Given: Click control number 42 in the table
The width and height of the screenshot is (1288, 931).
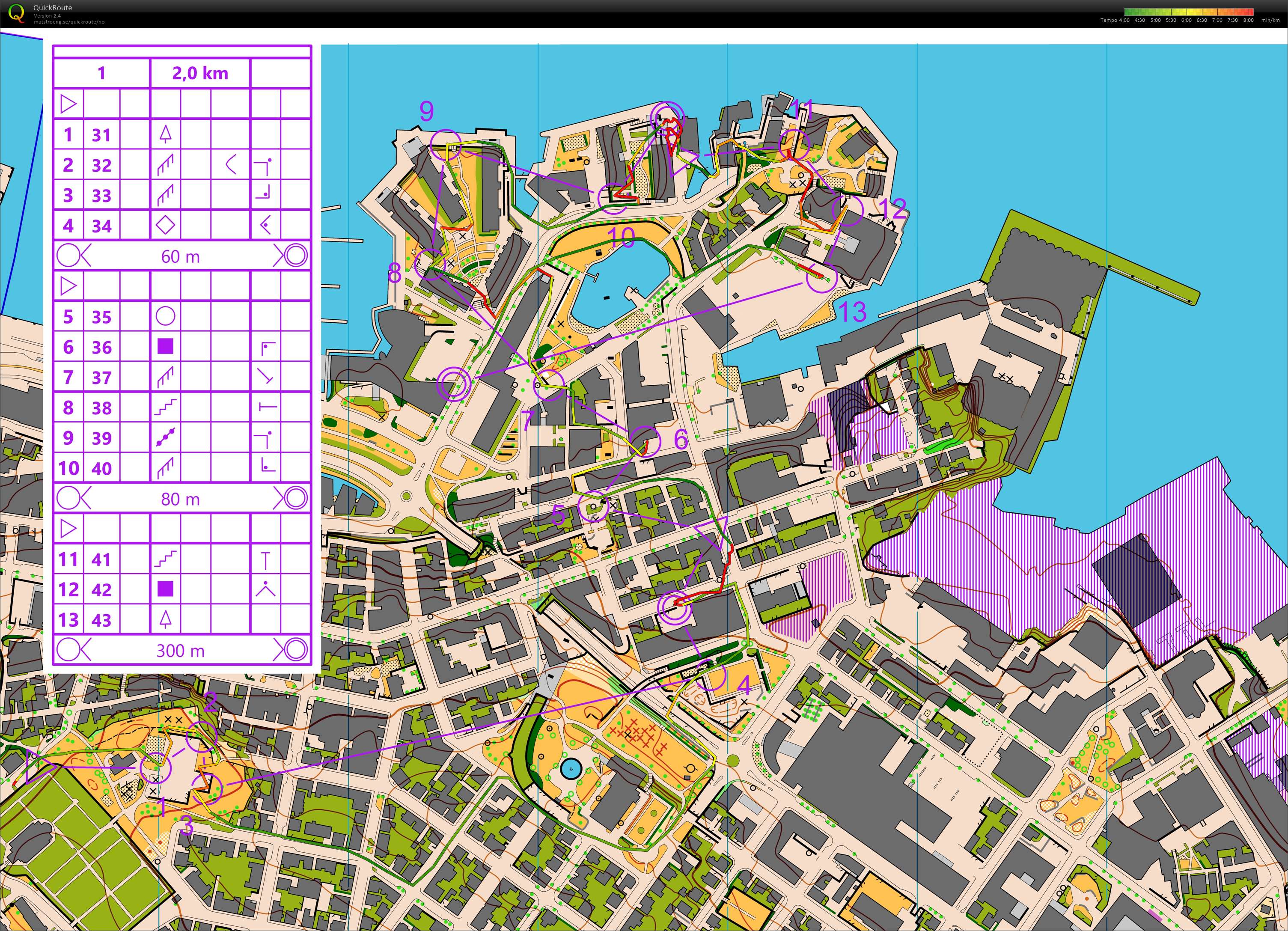Looking at the screenshot, I should coord(101,589).
